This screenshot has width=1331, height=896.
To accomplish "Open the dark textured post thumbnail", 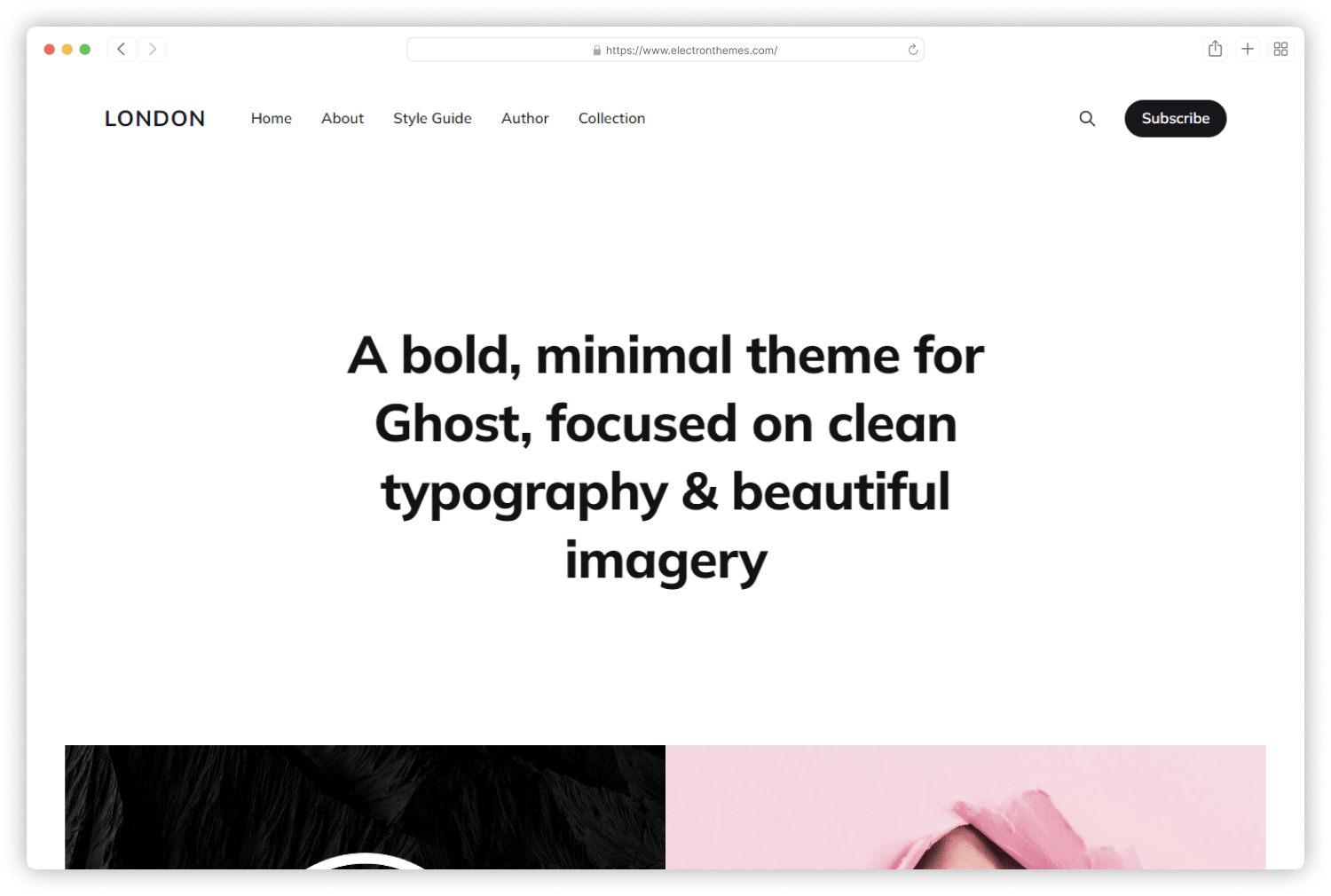I will [365, 807].
